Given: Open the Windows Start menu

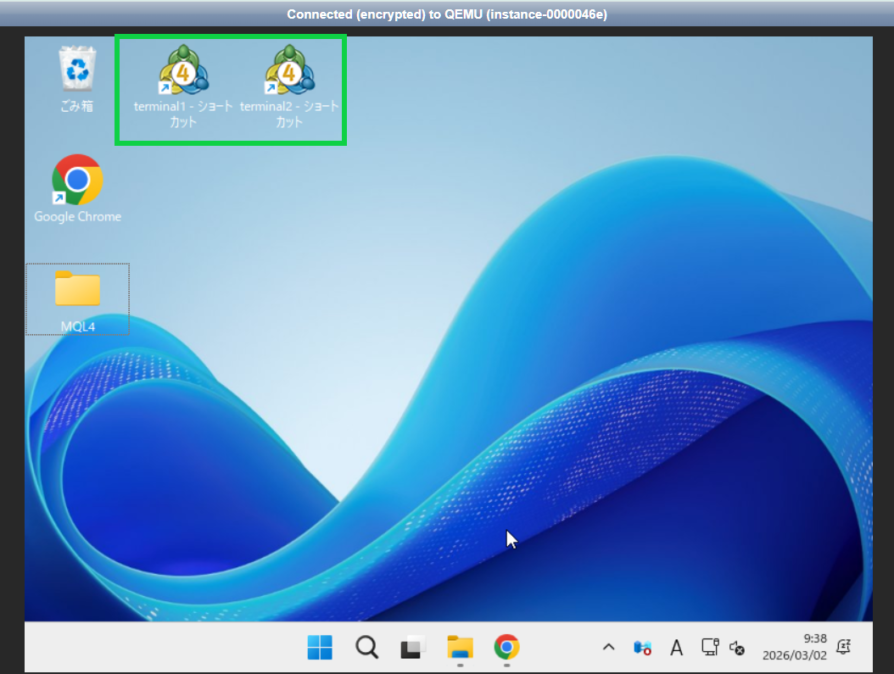Looking at the screenshot, I should 320,648.
